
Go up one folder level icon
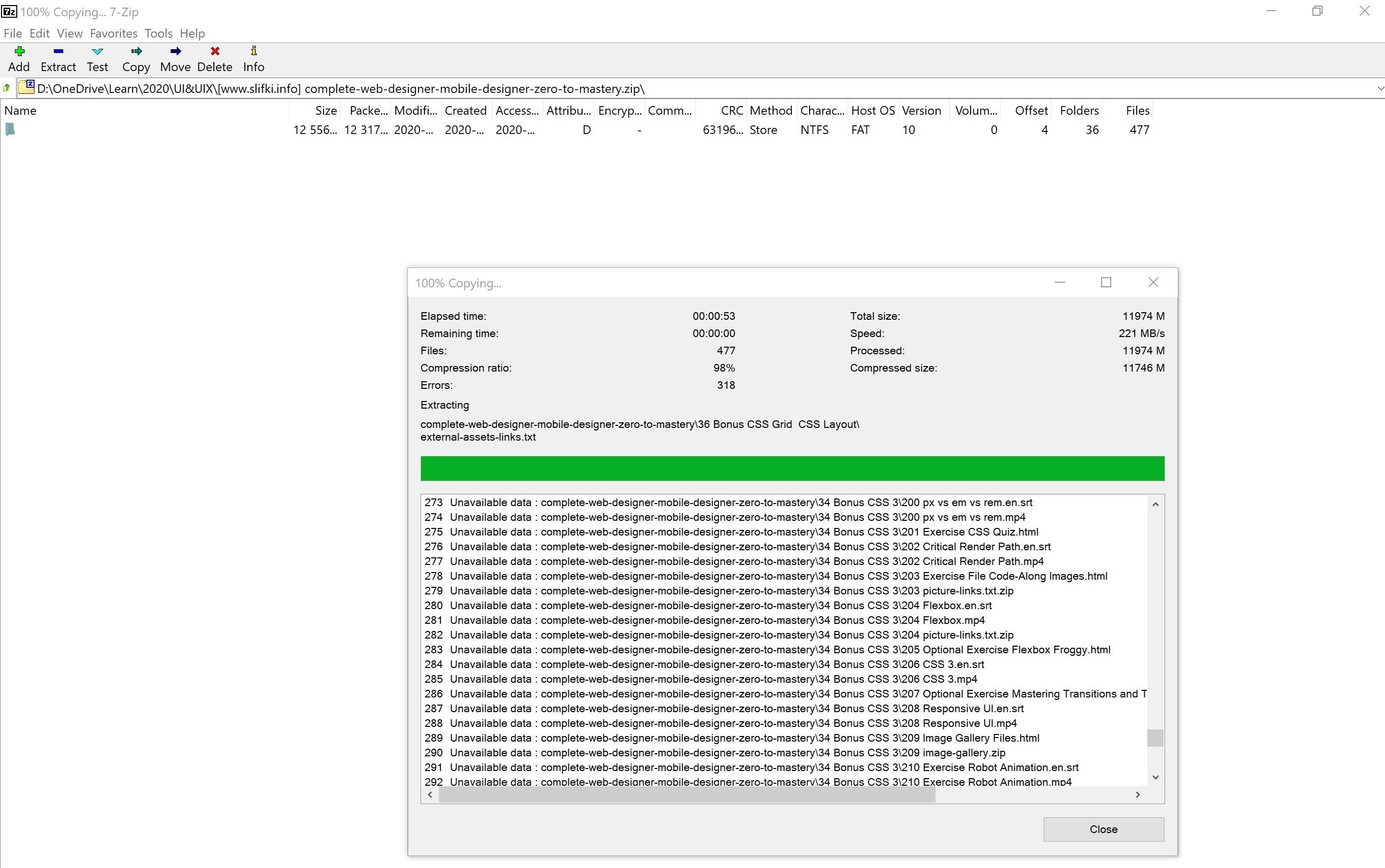pos(6,88)
